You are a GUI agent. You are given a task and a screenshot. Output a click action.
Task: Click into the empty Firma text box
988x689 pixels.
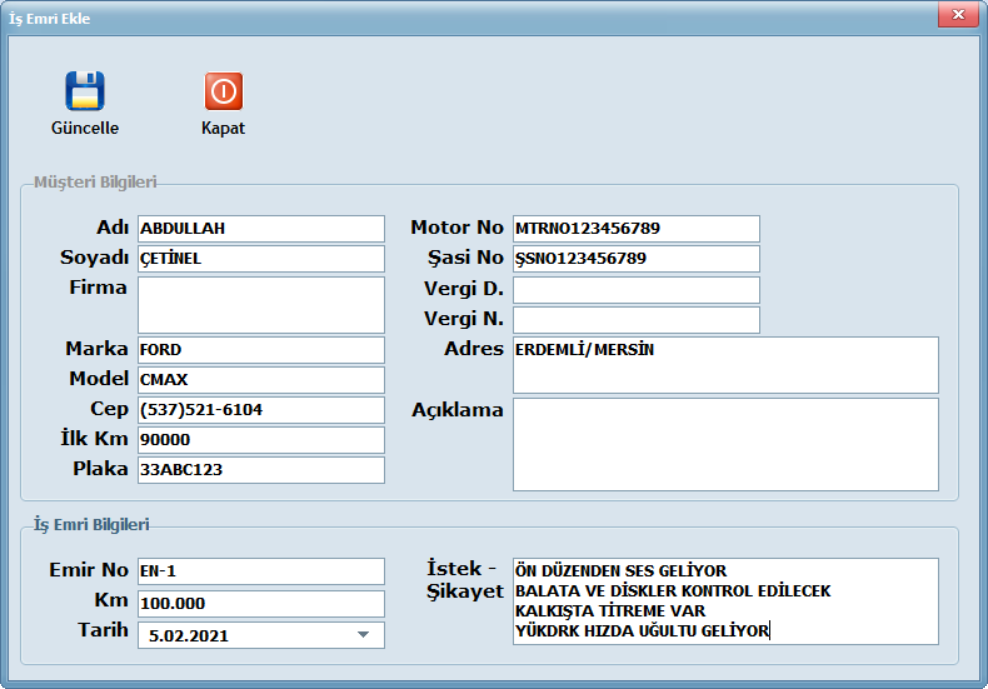[261, 304]
